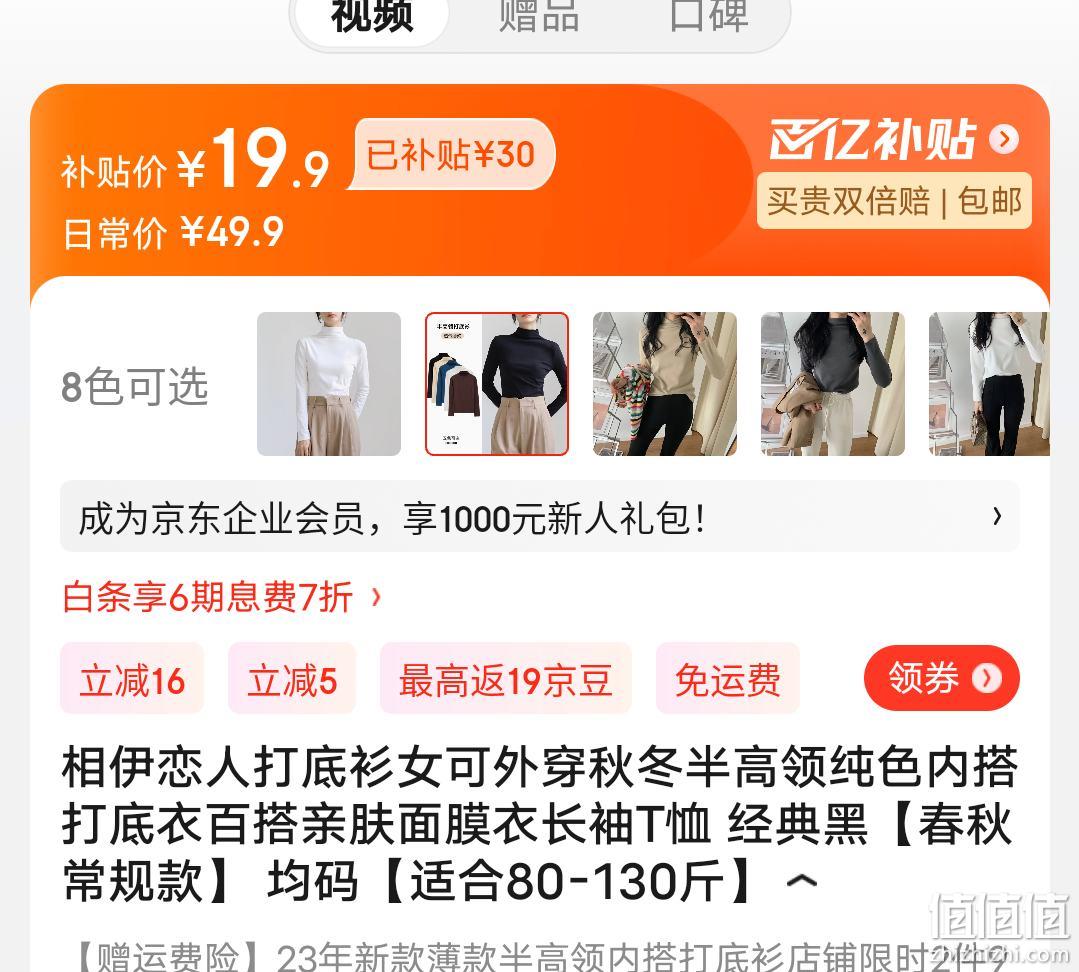This screenshot has height=972, width=1079.
Task: Click the 领券 arrow circle icon
Action: (x=987, y=678)
